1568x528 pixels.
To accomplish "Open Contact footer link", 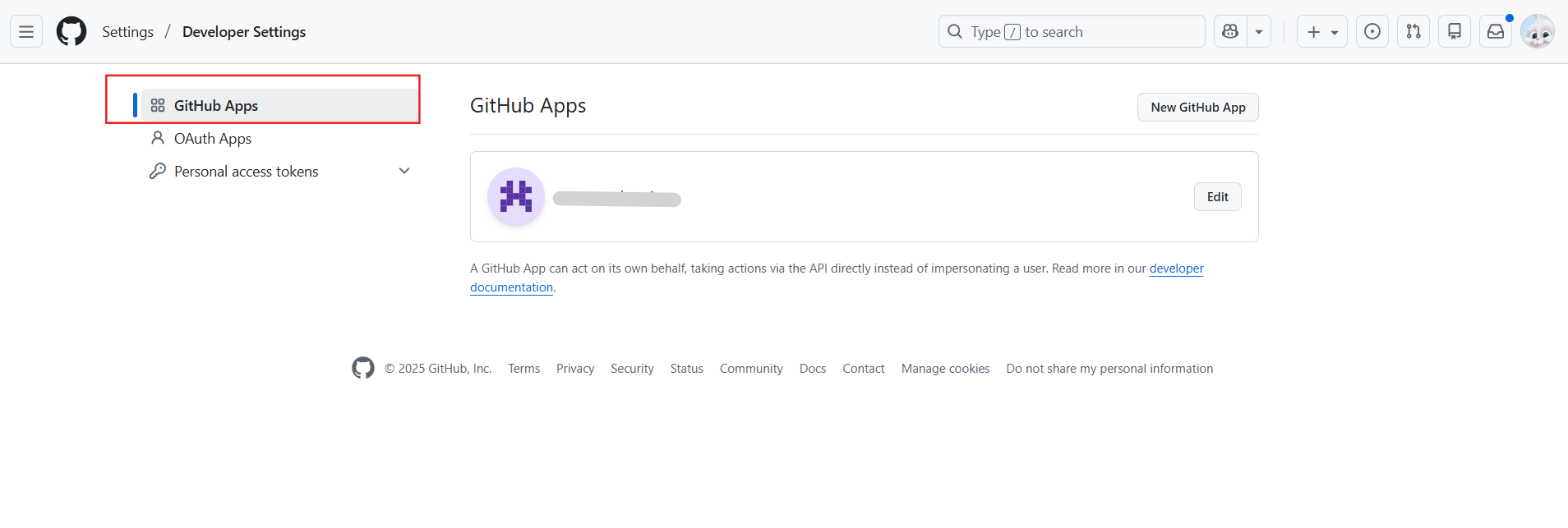I will pyautogui.click(x=864, y=369).
